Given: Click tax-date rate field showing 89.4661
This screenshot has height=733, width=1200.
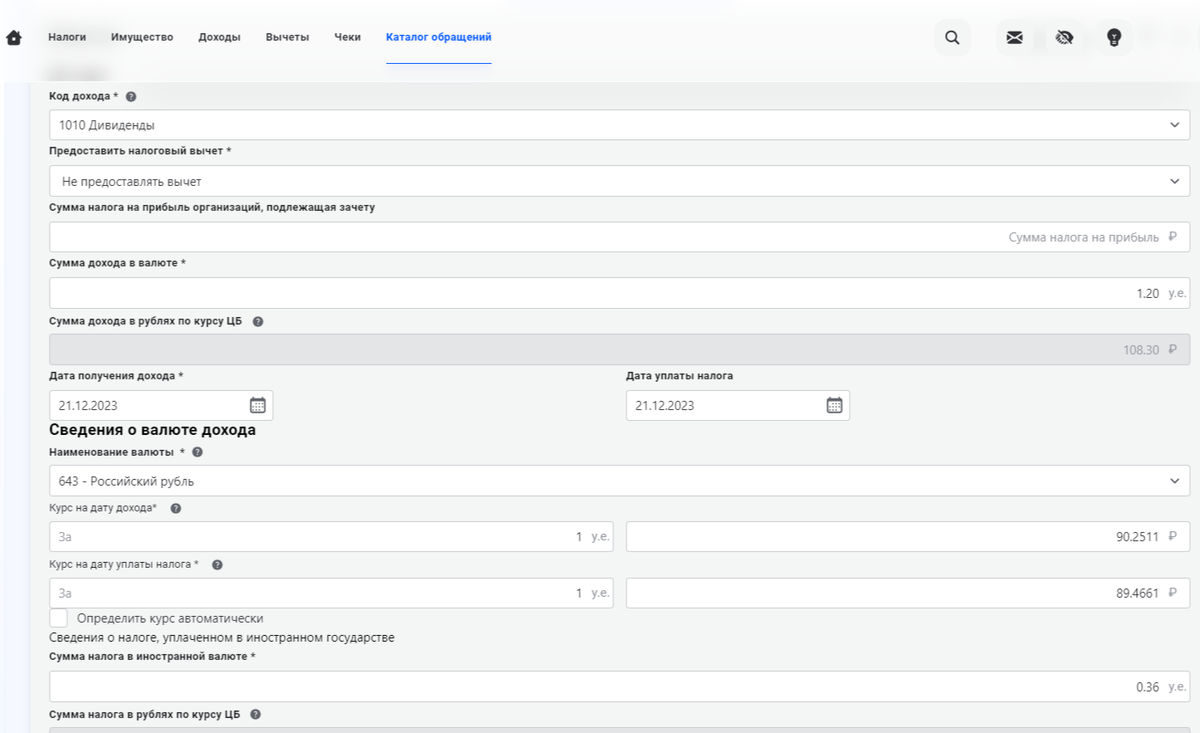Looking at the screenshot, I should point(908,593).
